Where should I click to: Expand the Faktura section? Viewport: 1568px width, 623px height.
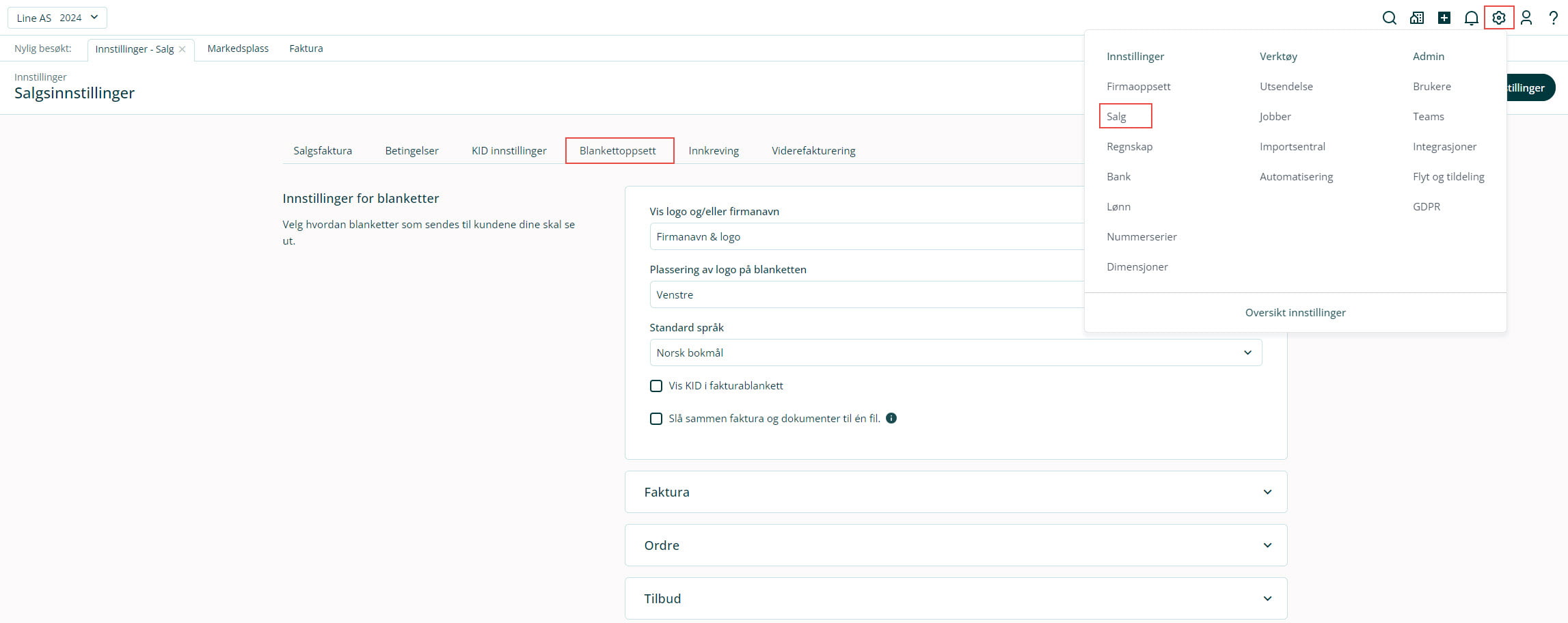[956, 492]
